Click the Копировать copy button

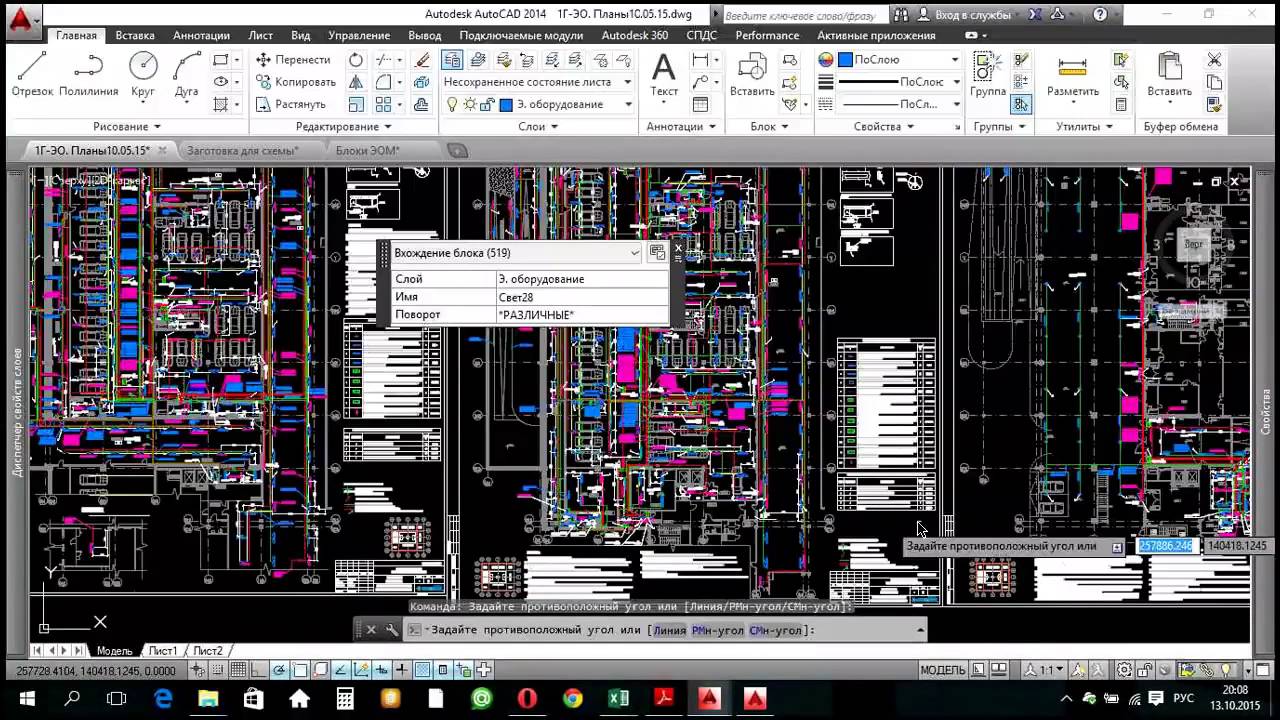295,82
